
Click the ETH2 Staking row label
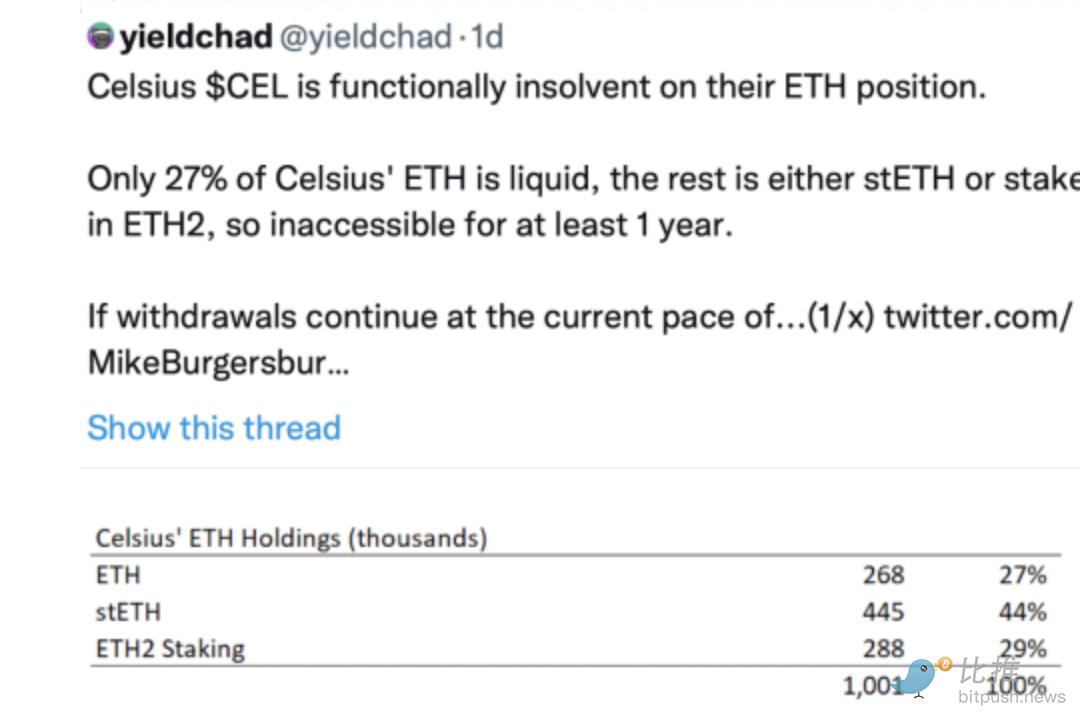tap(170, 649)
